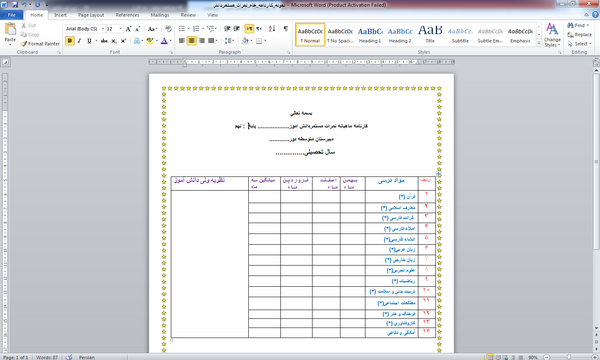The width and height of the screenshot is (600, 360).
Task: Apply the Heading 2 style
Action: click(x=400, y=34)
